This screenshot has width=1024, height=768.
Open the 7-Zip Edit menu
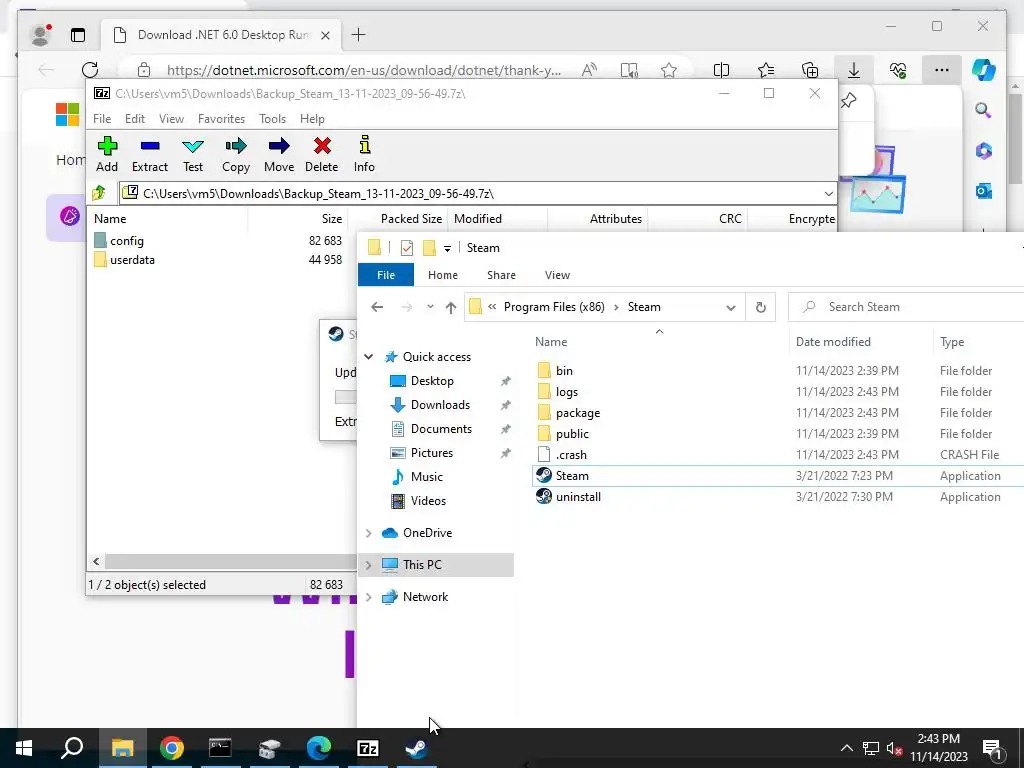(x=135, y=119)
